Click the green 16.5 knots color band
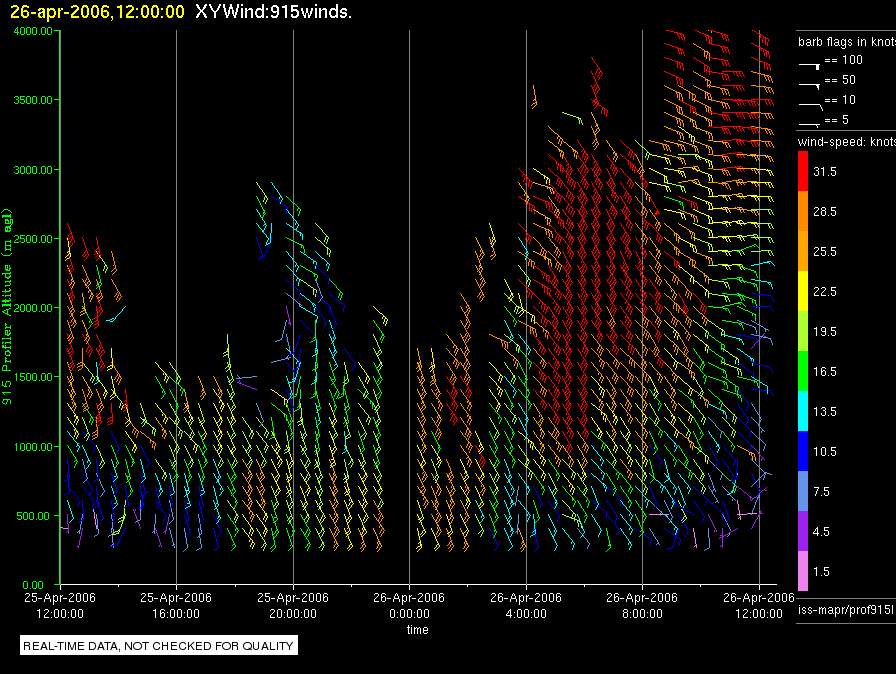The image size is (896, 674). click(802, 371)
